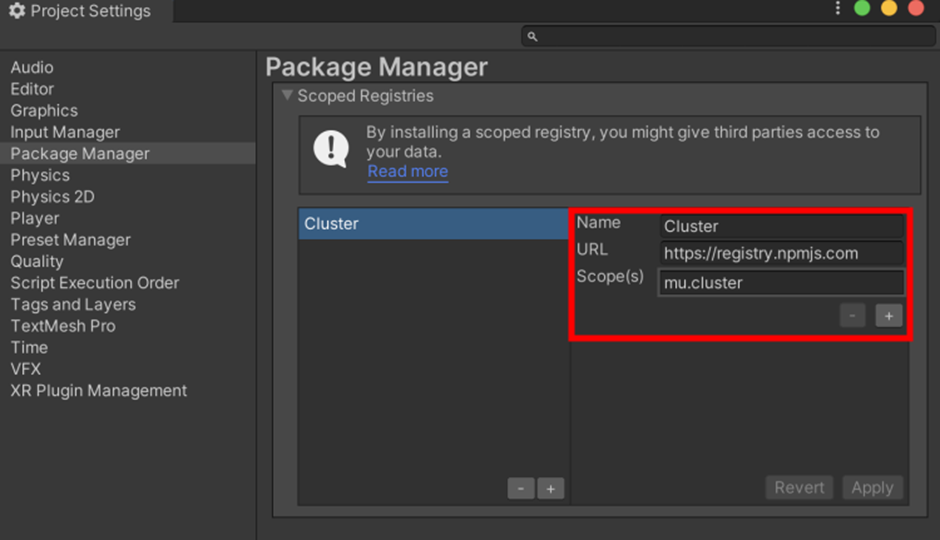The width and height of the screenshot is (940, 540).
Task: Add a new scoped registry with plus button
Action: [551, 488]
